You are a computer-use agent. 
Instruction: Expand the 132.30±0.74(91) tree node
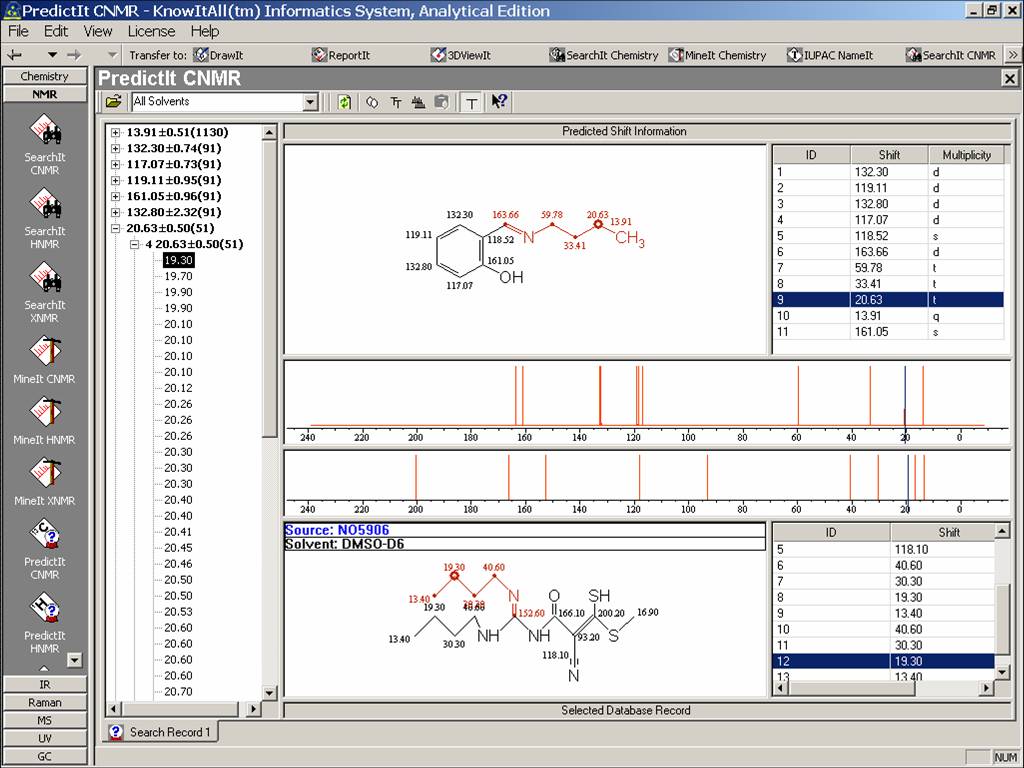pyautogui.click(x=116, y=148)
